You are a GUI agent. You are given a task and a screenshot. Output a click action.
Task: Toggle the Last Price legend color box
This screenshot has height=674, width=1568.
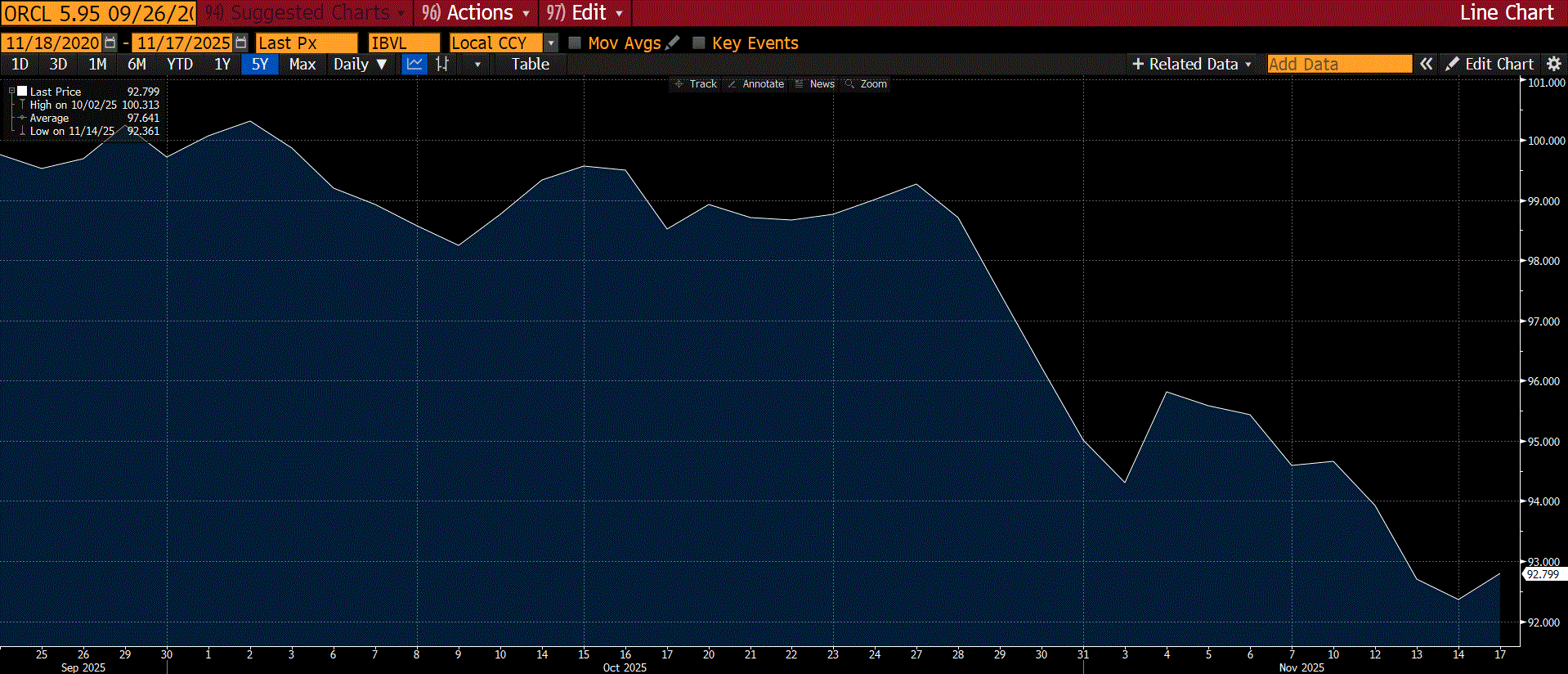coord(22,92)
